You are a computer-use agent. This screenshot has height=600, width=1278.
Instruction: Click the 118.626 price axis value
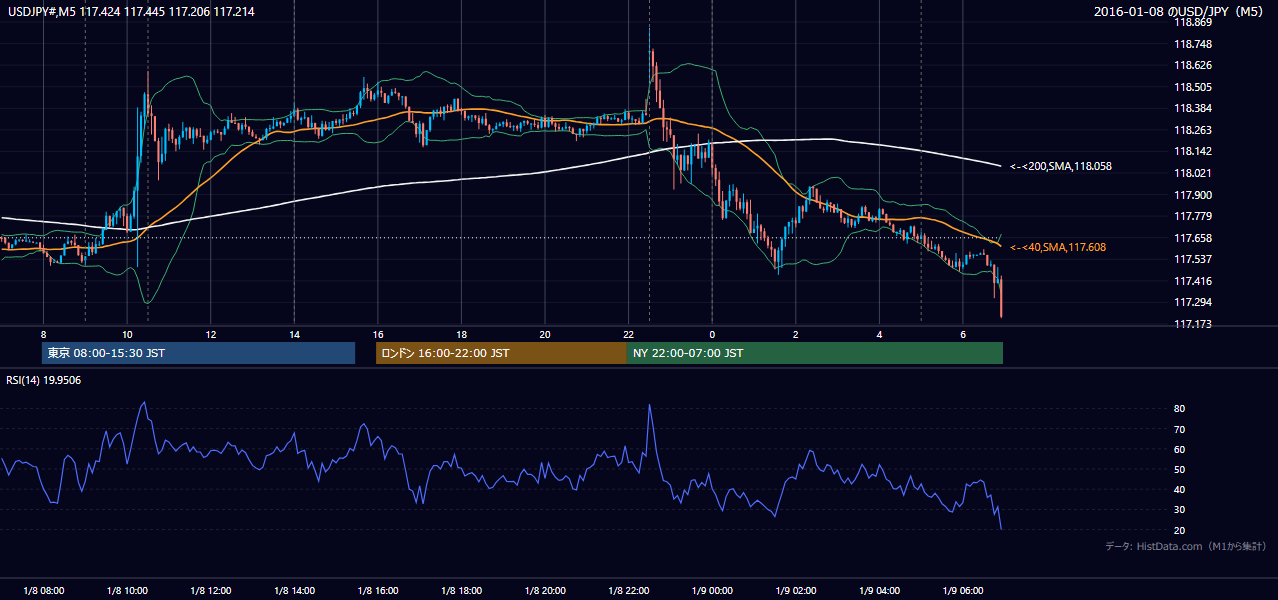[x=1193, y=65]
